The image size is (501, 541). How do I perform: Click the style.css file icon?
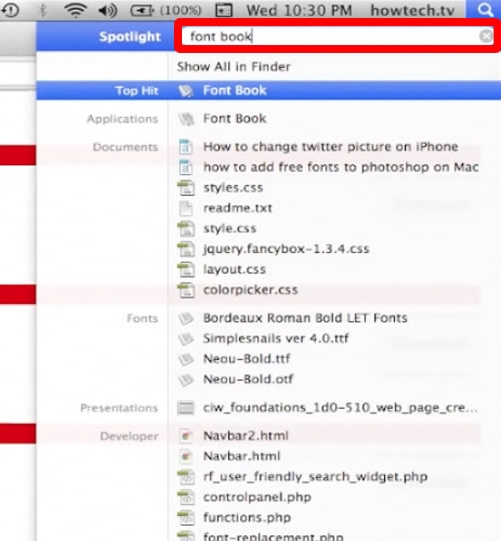point(186,229)
